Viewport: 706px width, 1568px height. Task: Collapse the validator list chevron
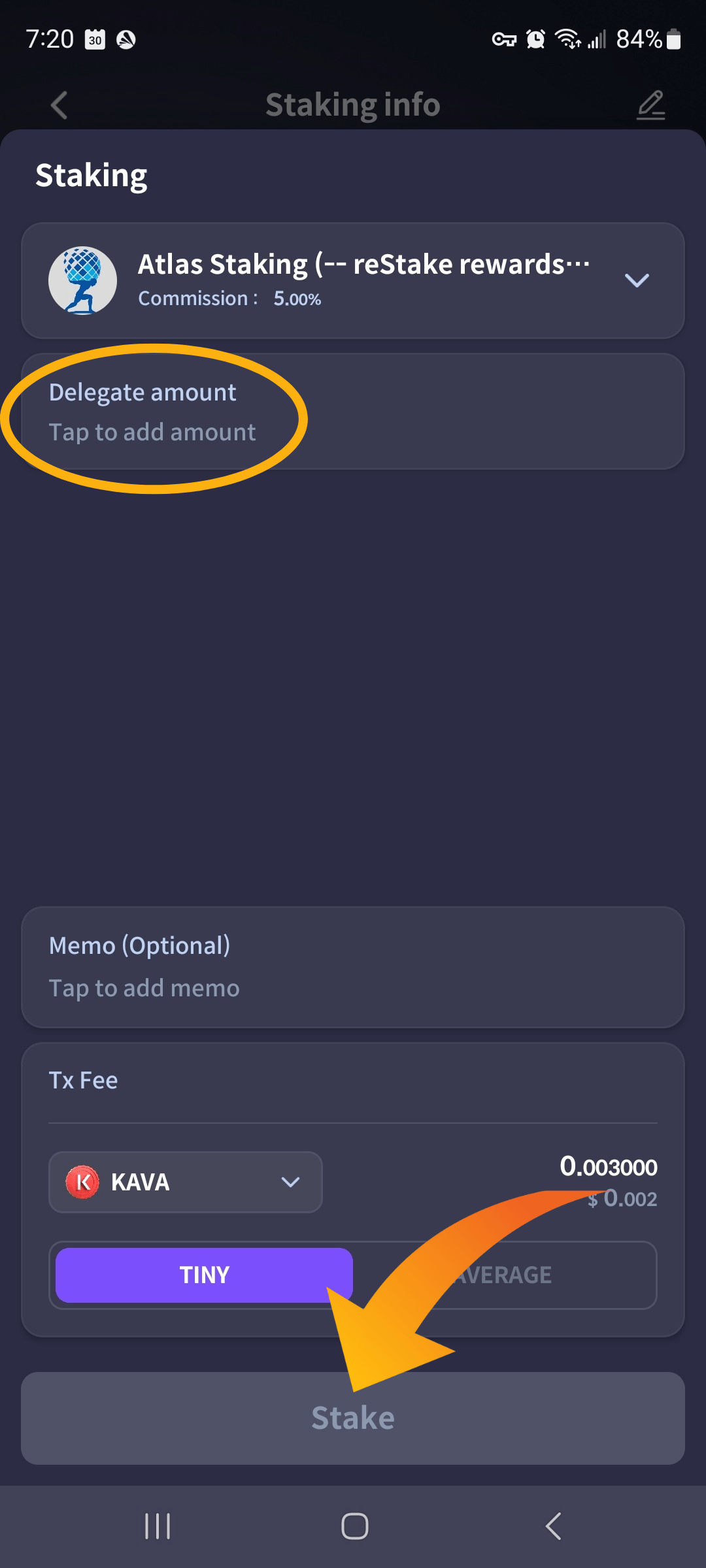(636, 282)
